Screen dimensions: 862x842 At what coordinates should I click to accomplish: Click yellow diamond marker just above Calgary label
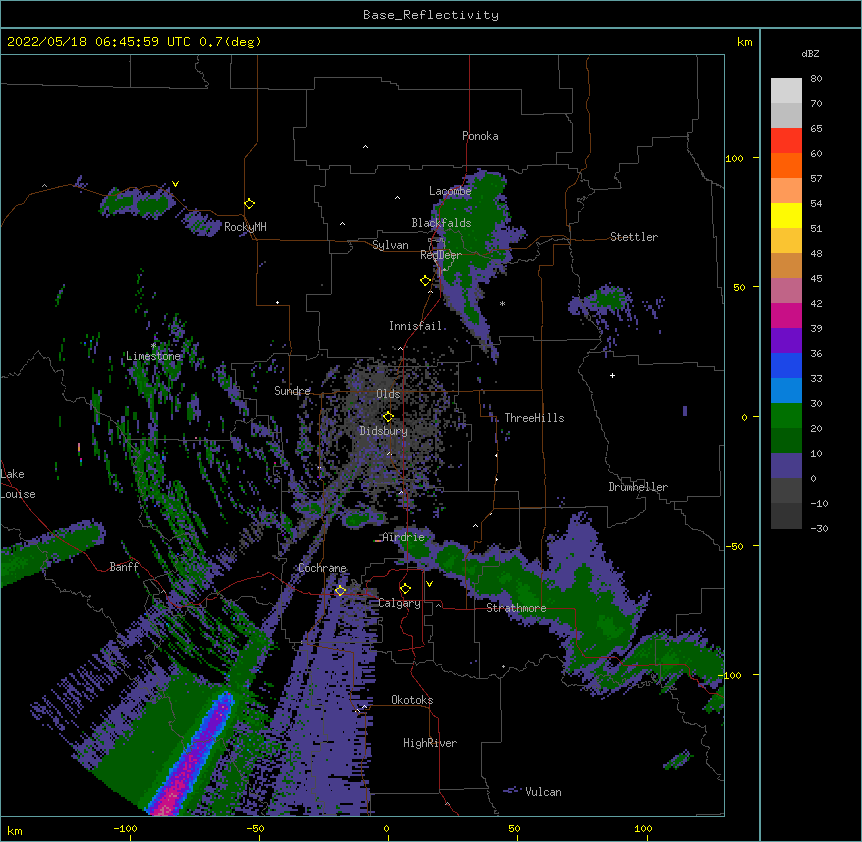click(x=405, y=589)
